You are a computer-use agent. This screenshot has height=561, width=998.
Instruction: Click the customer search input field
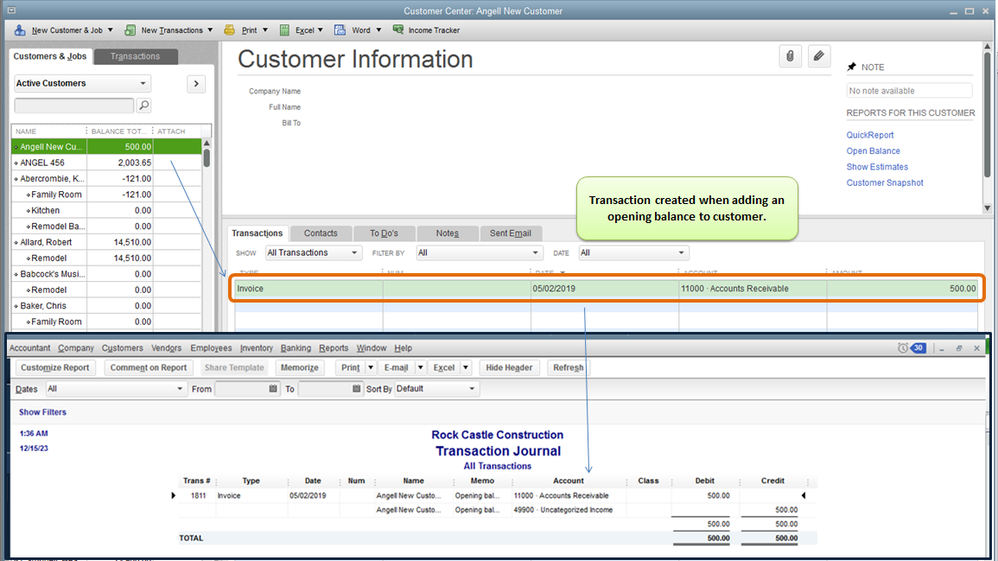[74, 105]
